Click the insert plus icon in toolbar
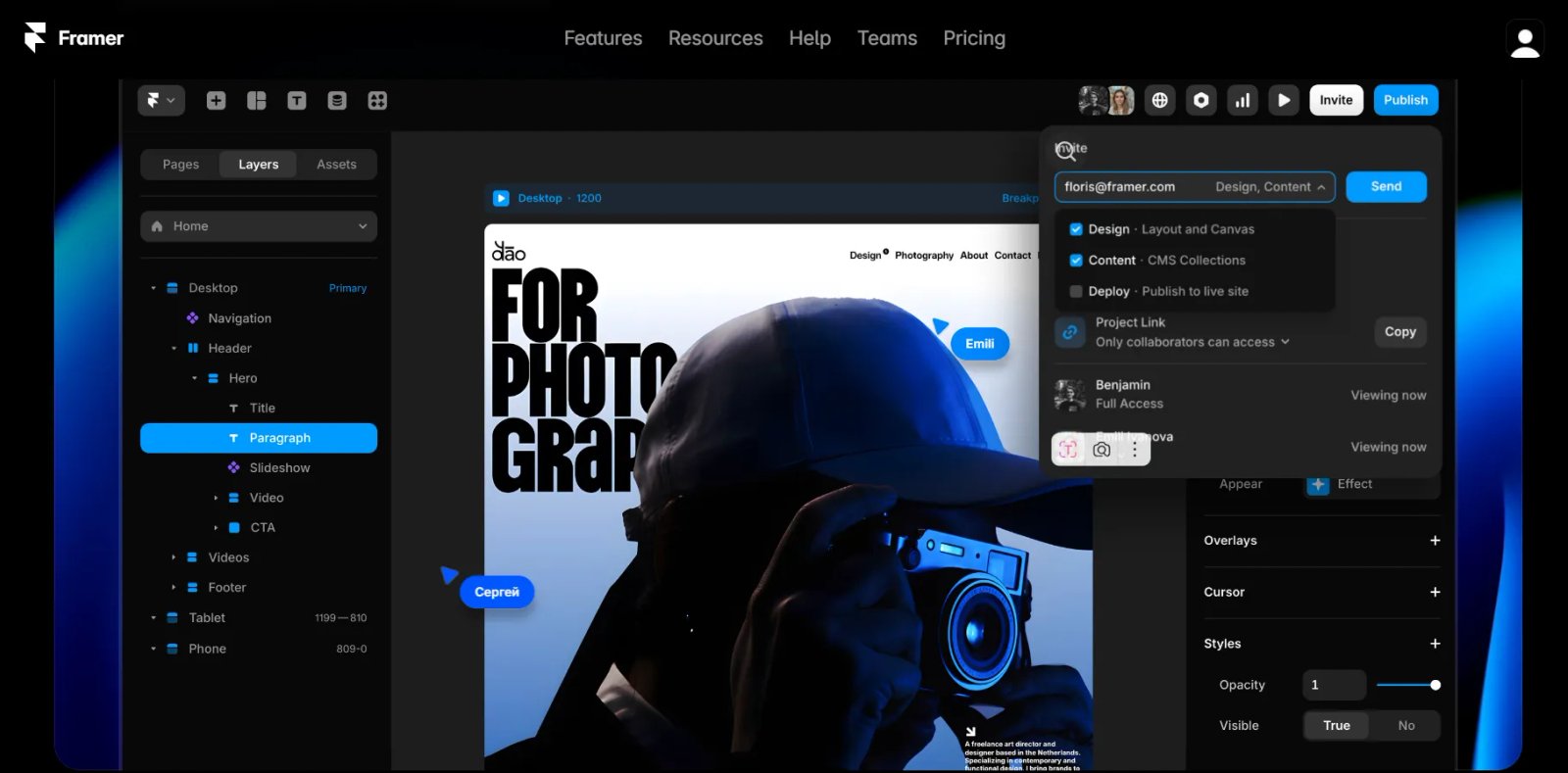Image resolution: width=1568 pixels, height=773 pixels. 216,100
